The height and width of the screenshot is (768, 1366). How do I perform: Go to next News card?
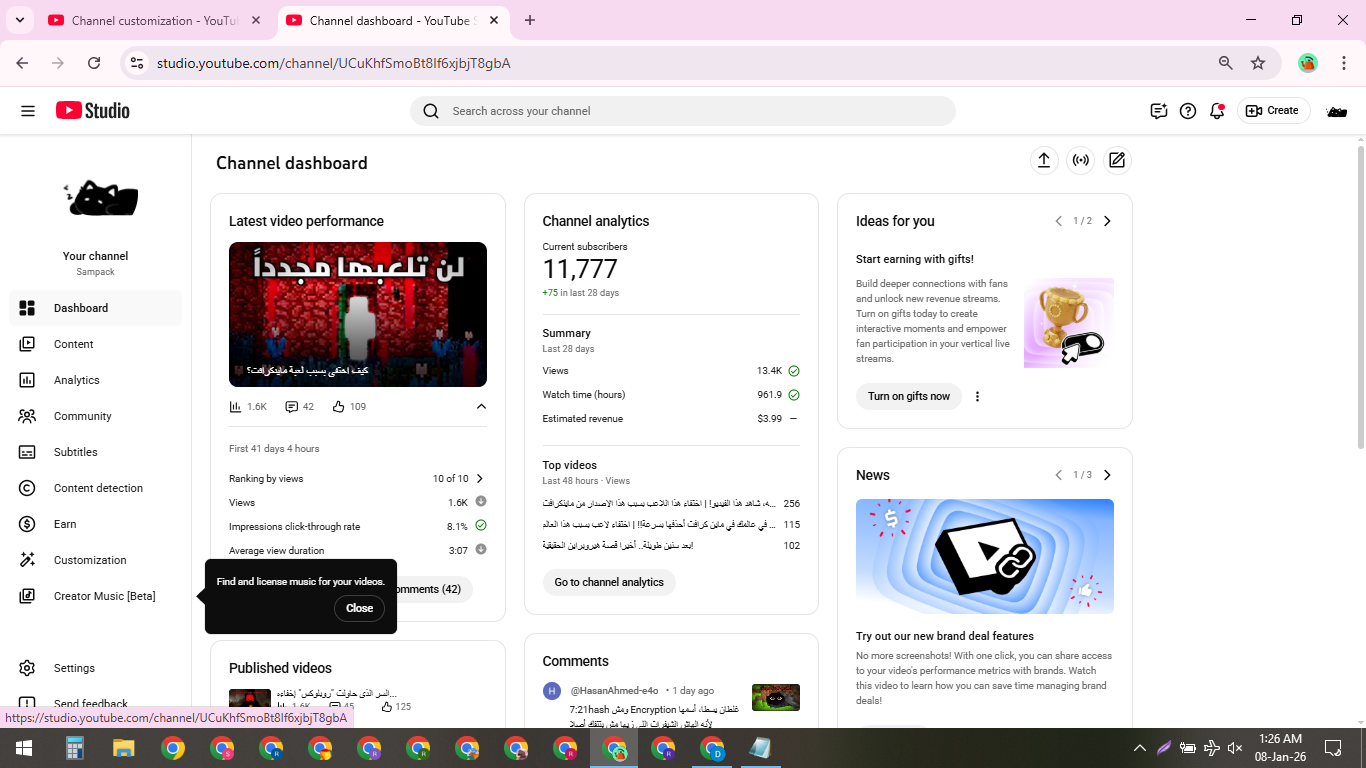pos(1107,475)
